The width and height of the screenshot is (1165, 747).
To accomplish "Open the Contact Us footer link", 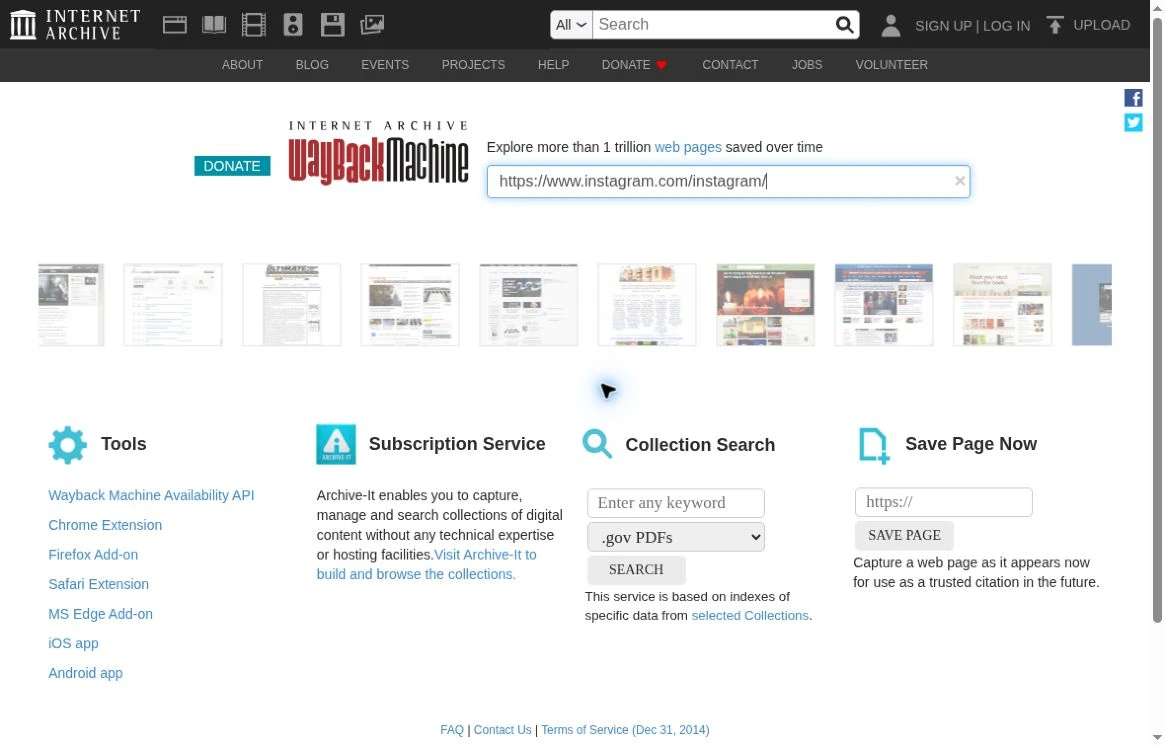I will click(x=502, y=731).
